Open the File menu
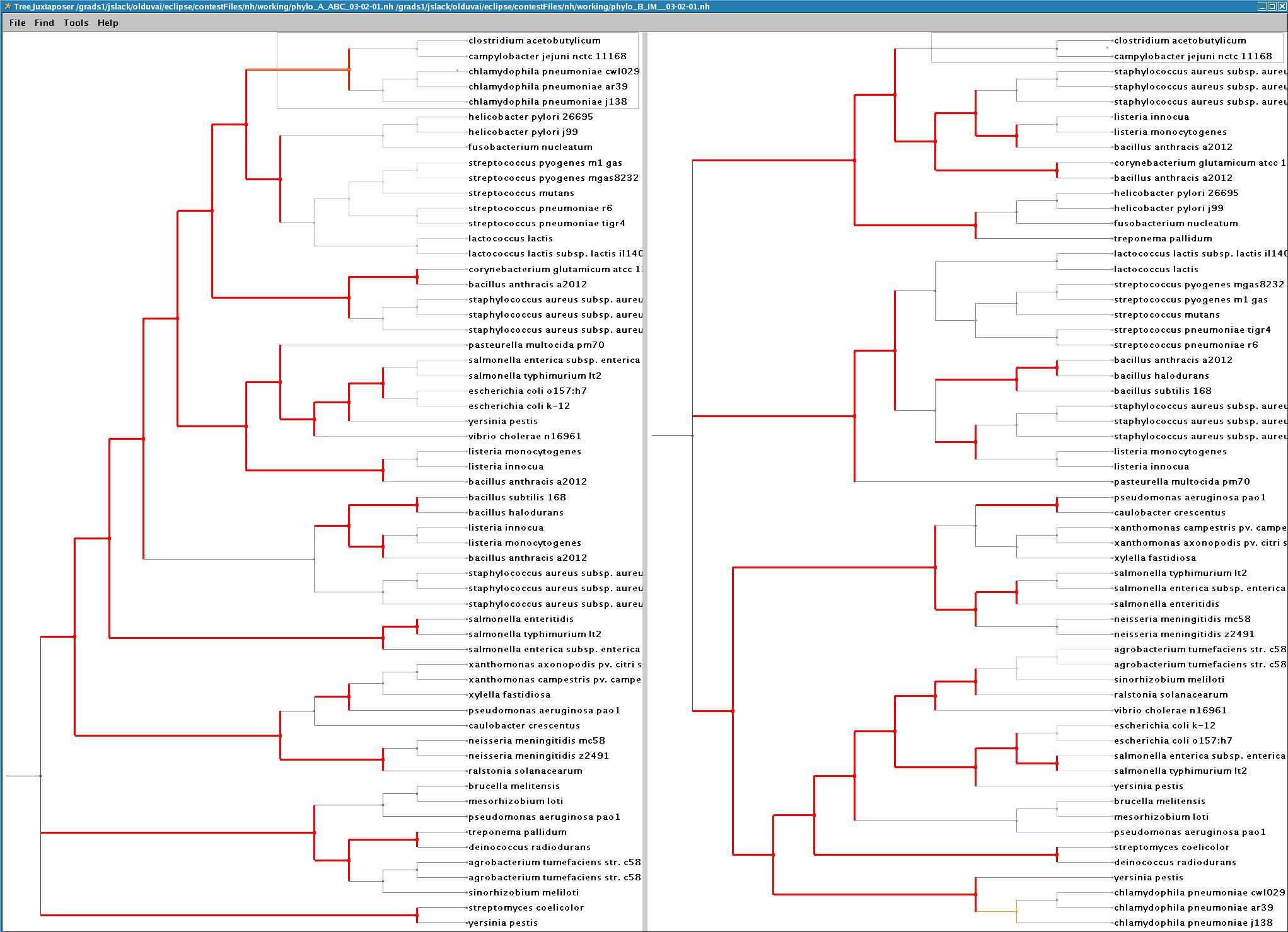Viewport: 1288px width, 932px height. pyautogui.click(x=18, y=23)
